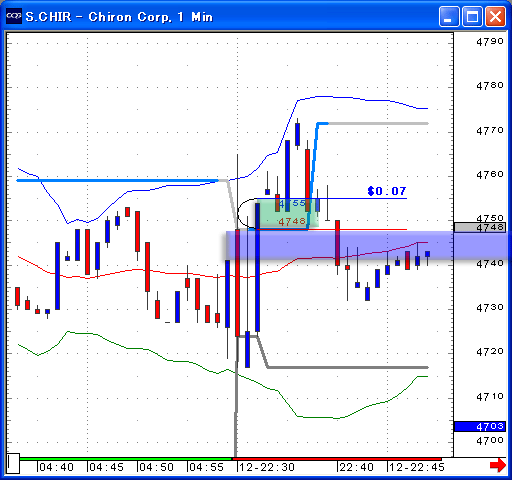Click the 04:50 time axis label

156,467
